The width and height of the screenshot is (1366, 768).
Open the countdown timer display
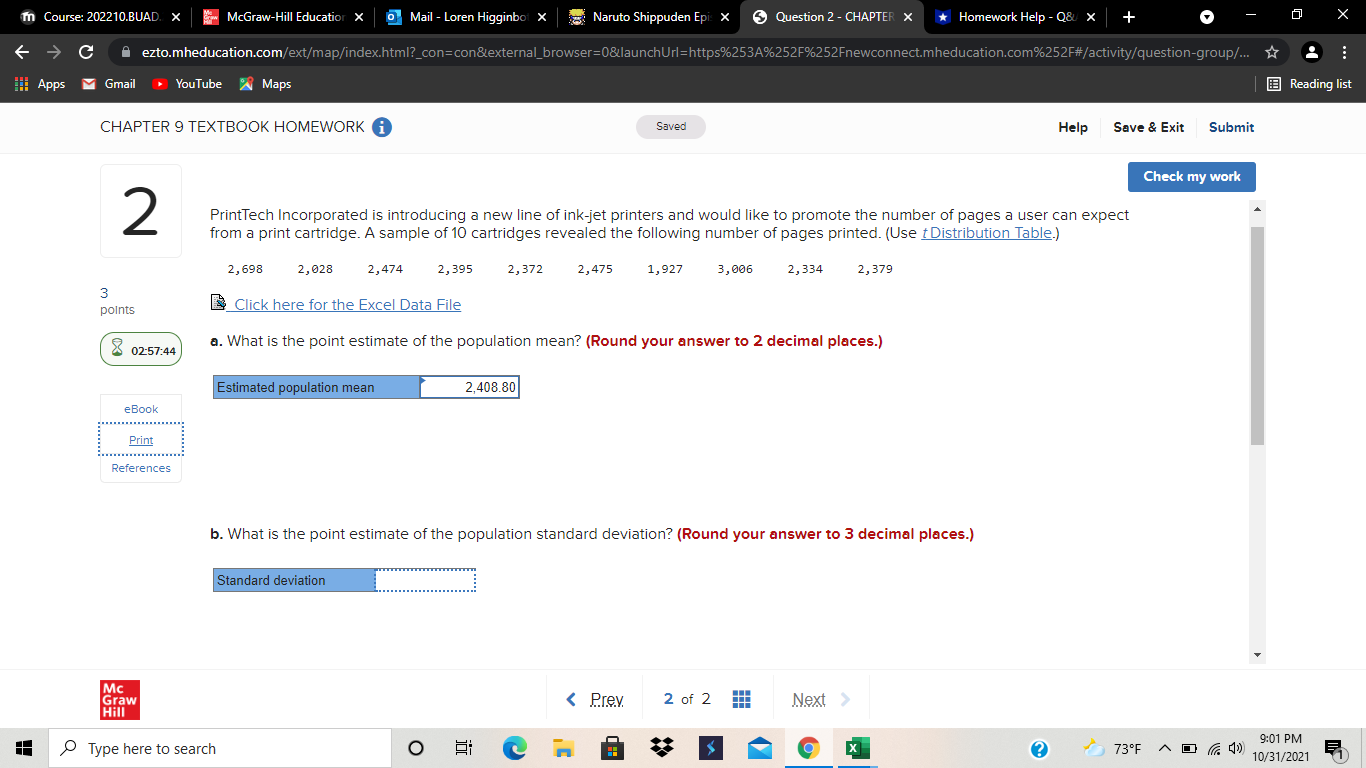140,349
